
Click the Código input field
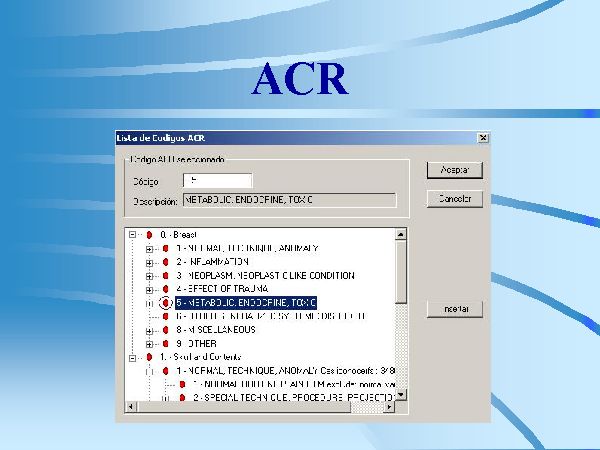217,181
